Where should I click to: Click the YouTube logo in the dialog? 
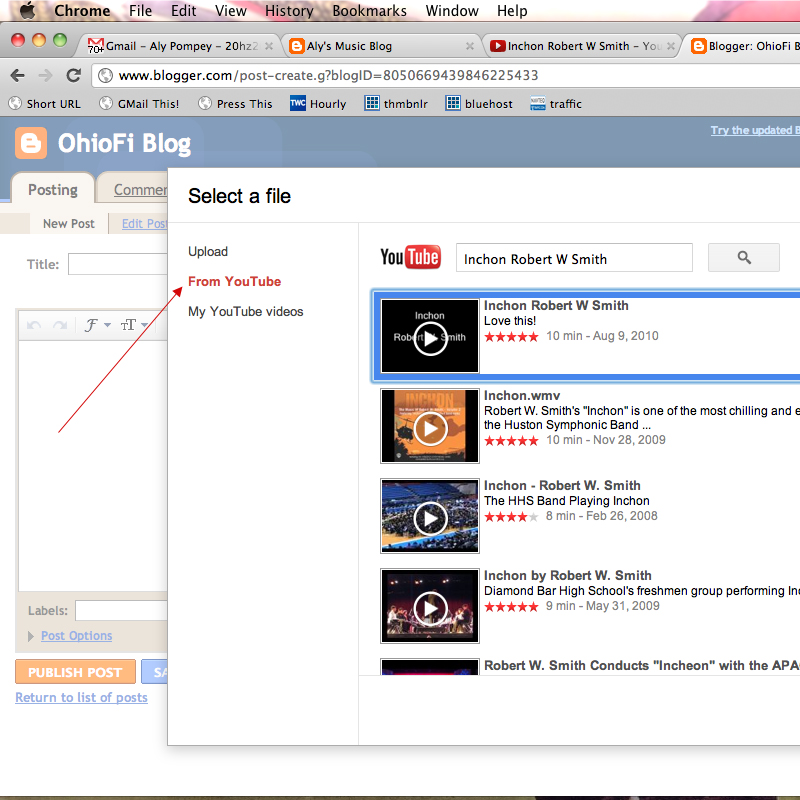pyautogui.click(x=410, y=257)
